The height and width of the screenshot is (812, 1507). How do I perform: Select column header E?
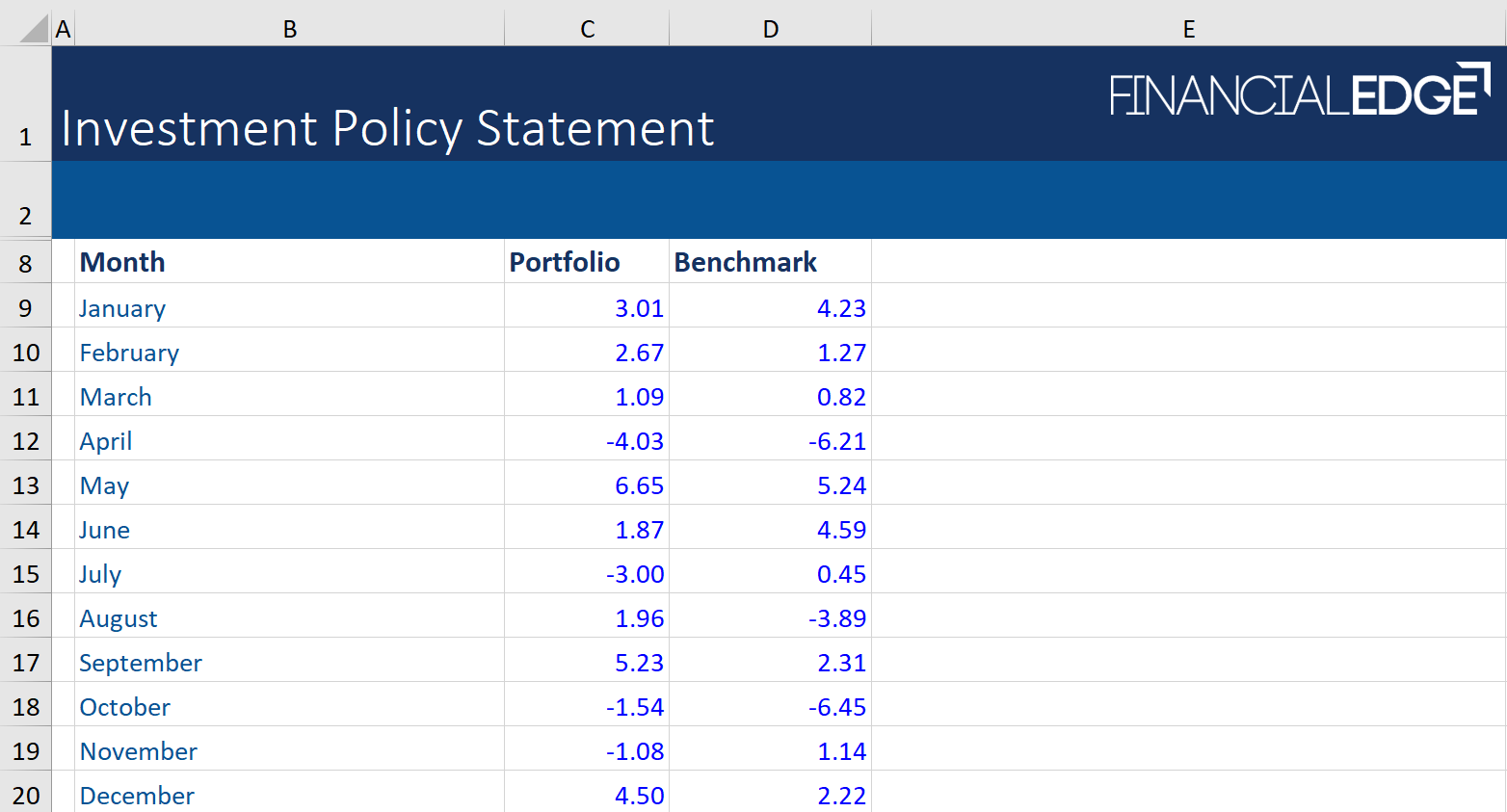pyautogui.click(x=1188, y=28)
